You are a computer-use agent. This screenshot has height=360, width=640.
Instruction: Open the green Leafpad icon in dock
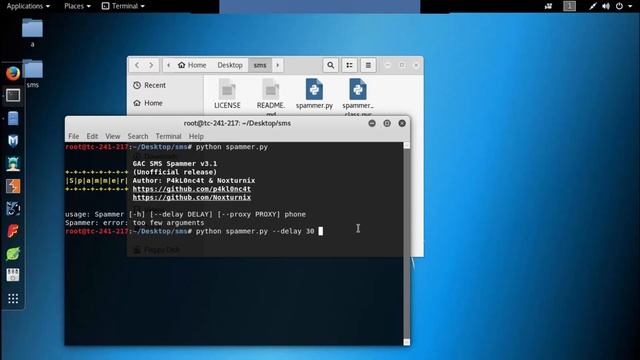pos(13,253)
